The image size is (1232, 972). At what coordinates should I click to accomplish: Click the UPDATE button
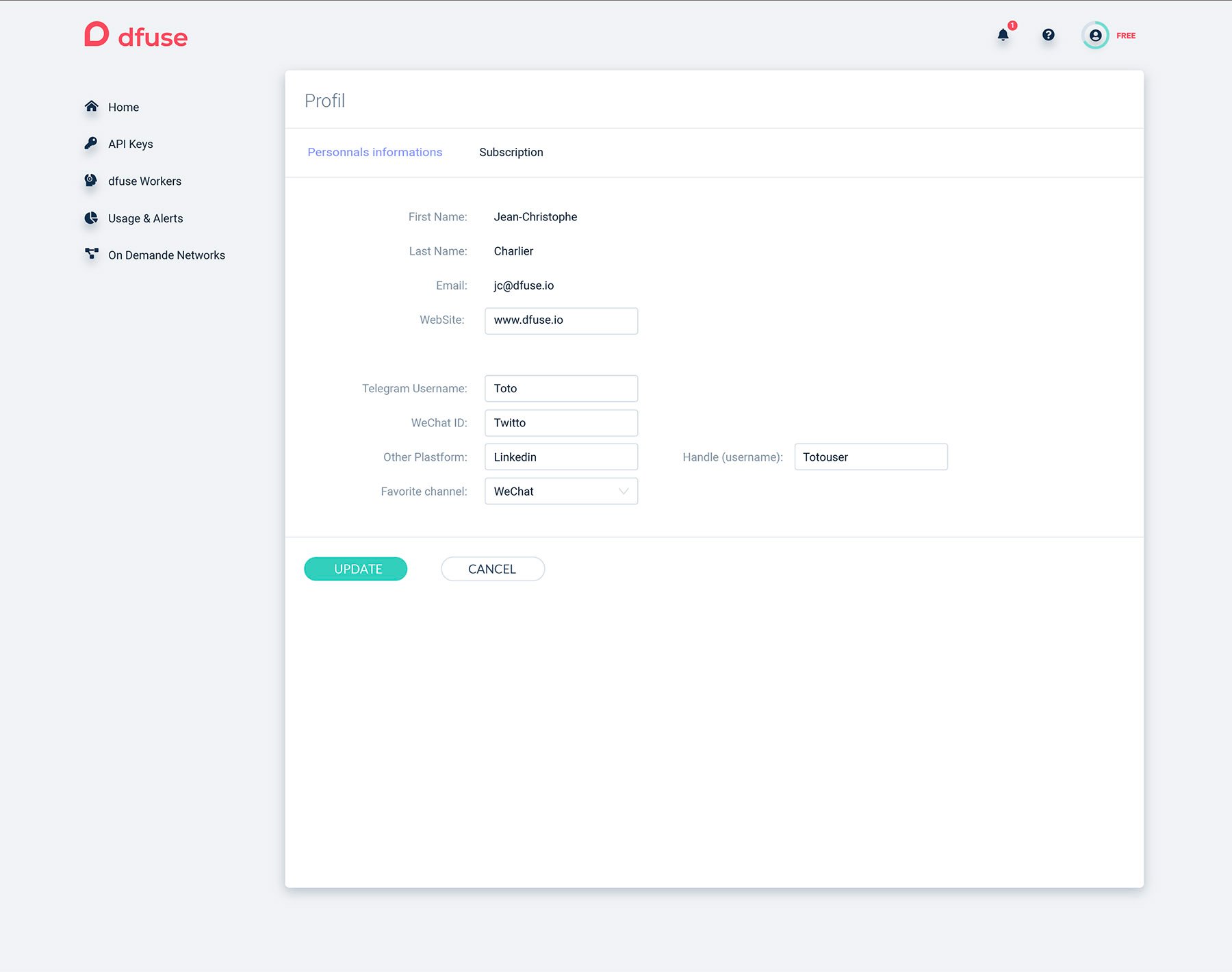tap(355, 569)
